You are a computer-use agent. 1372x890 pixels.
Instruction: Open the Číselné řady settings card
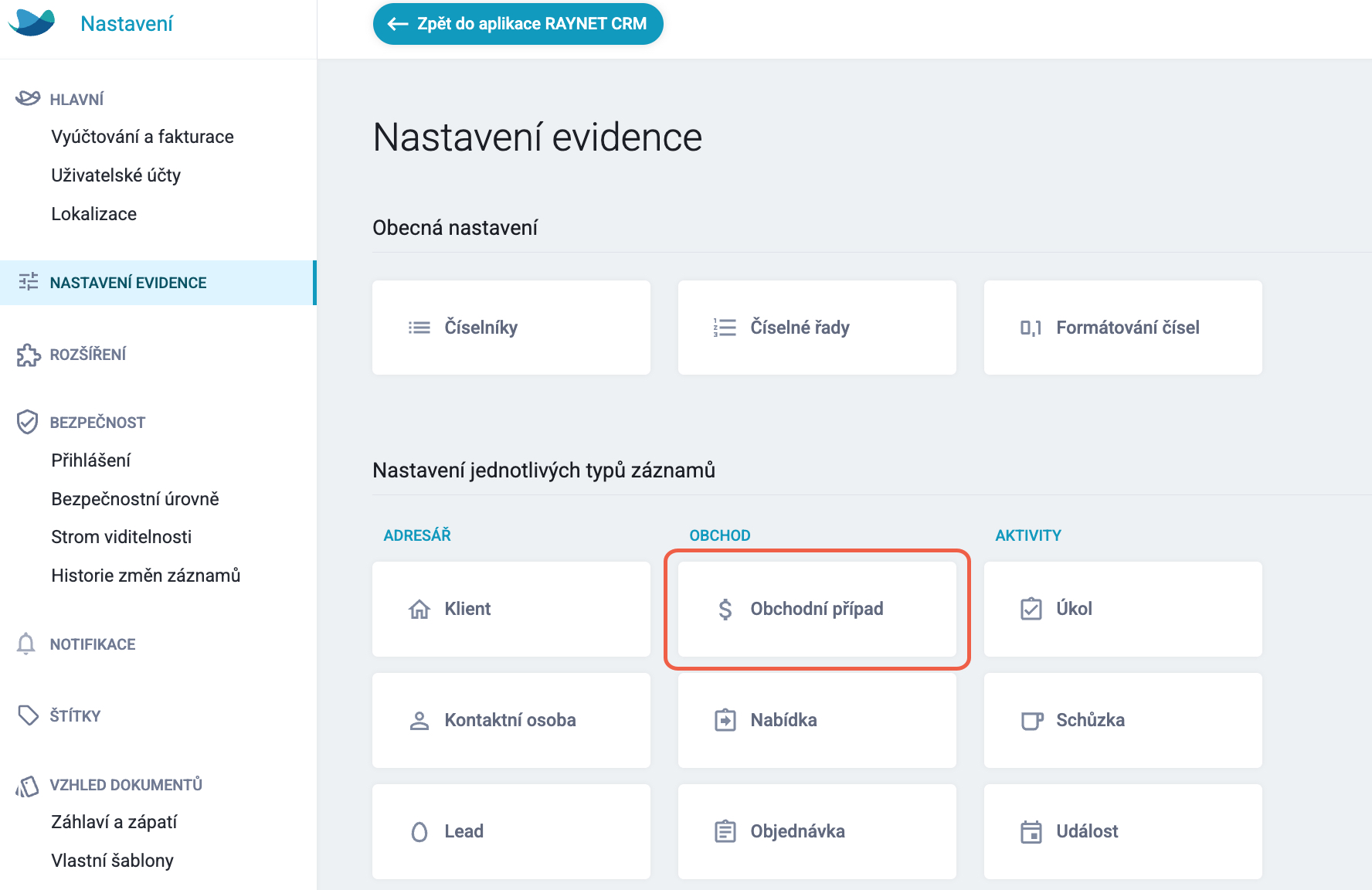[817, 328]
